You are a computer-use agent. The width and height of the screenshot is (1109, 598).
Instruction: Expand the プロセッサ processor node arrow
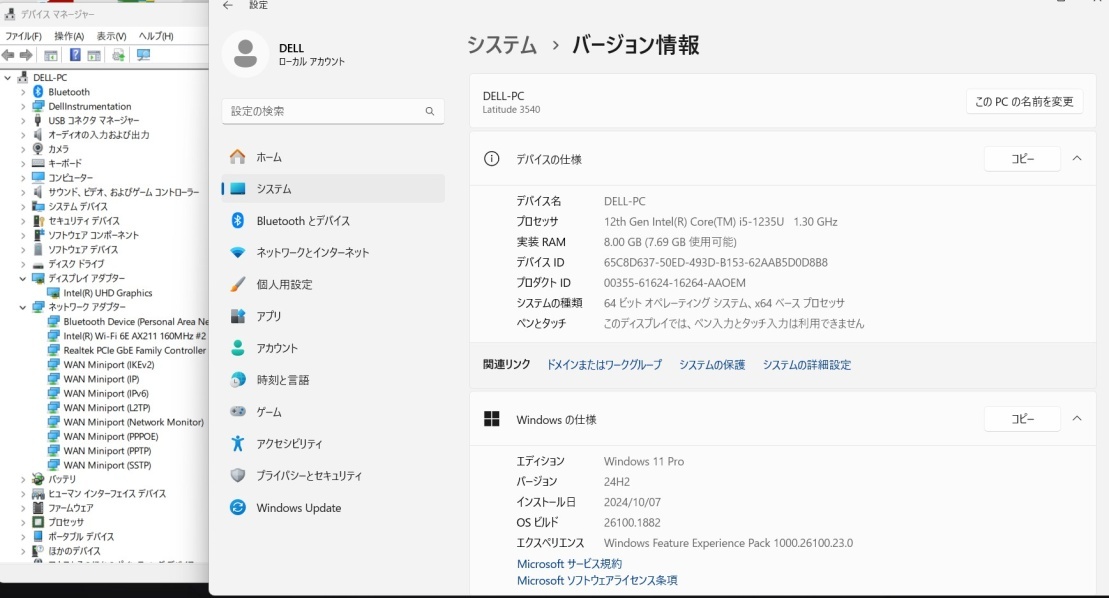[23, 522]
